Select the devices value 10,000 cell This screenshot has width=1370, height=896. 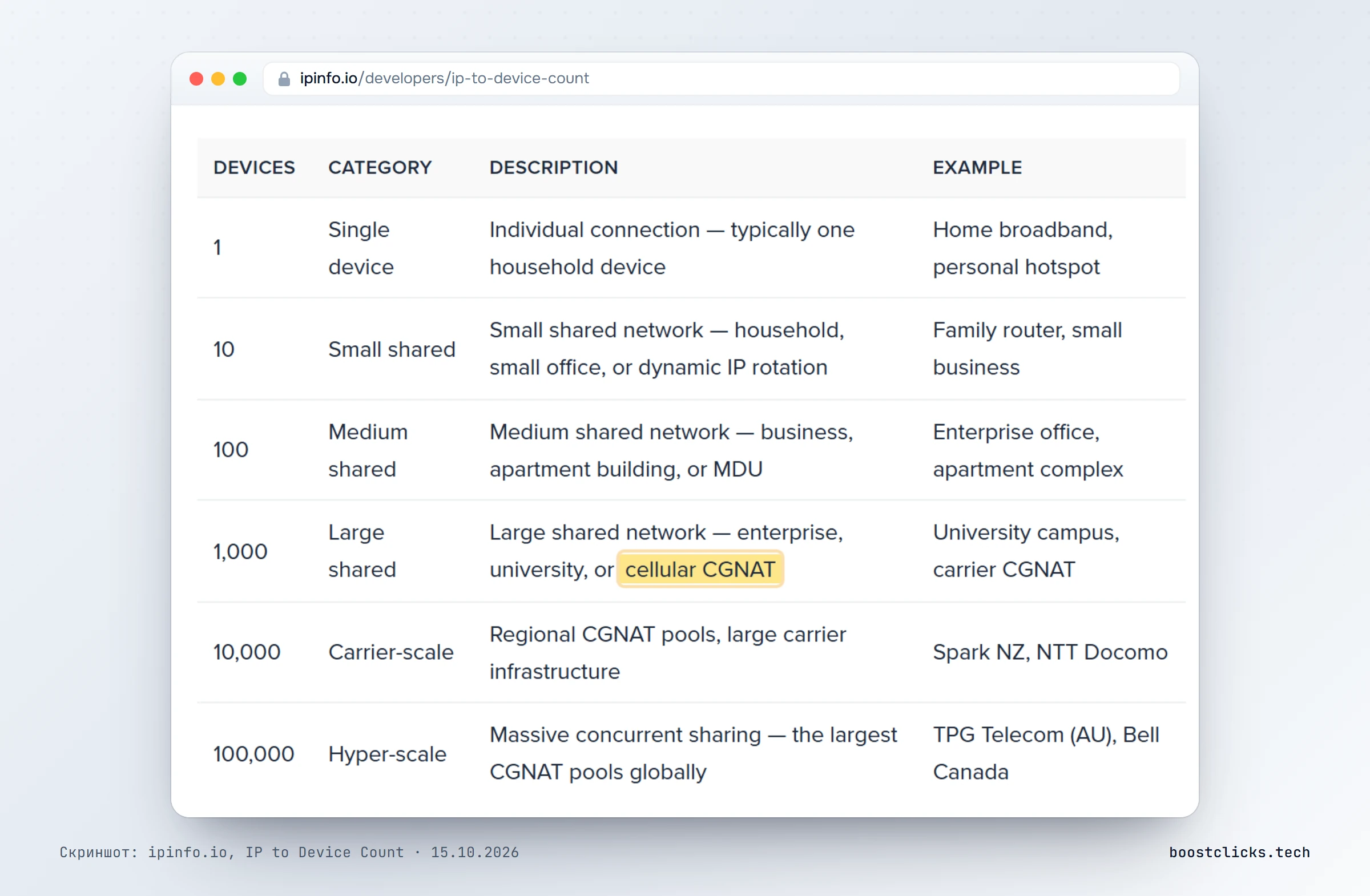[247, 652]
